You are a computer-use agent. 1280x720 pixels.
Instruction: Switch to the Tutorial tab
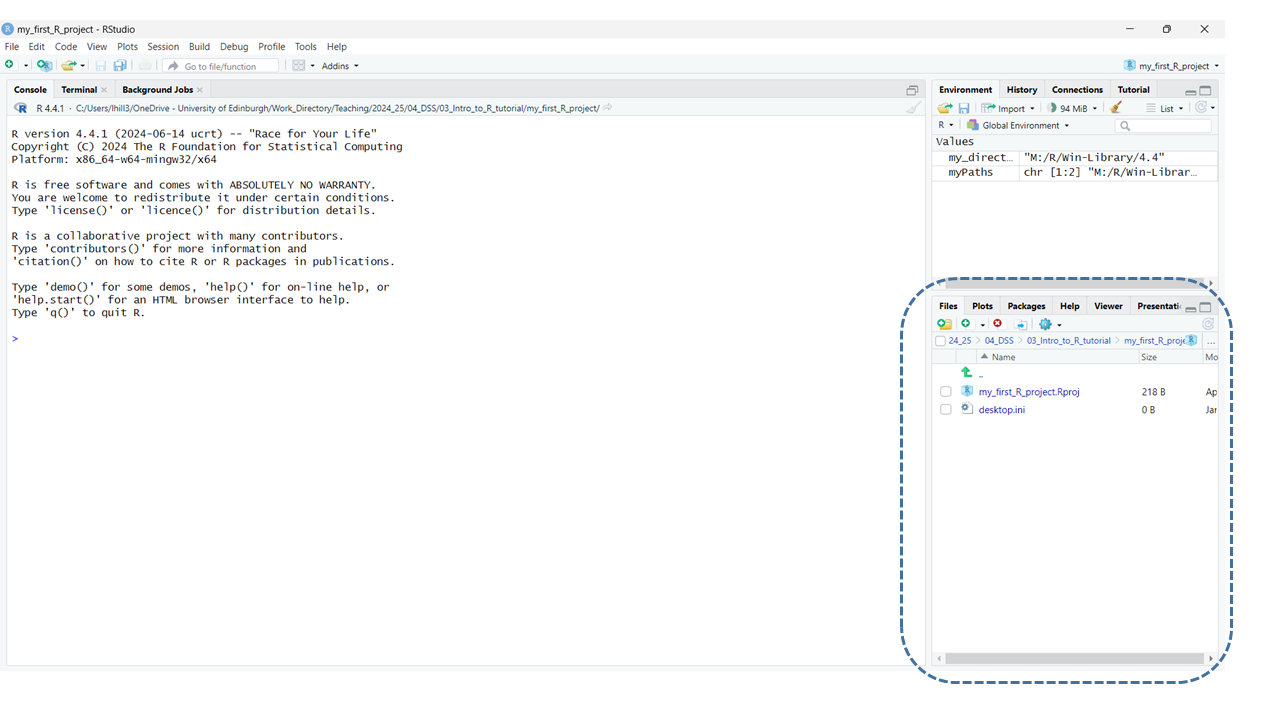pyautogui.click(x=1133, y=90)
